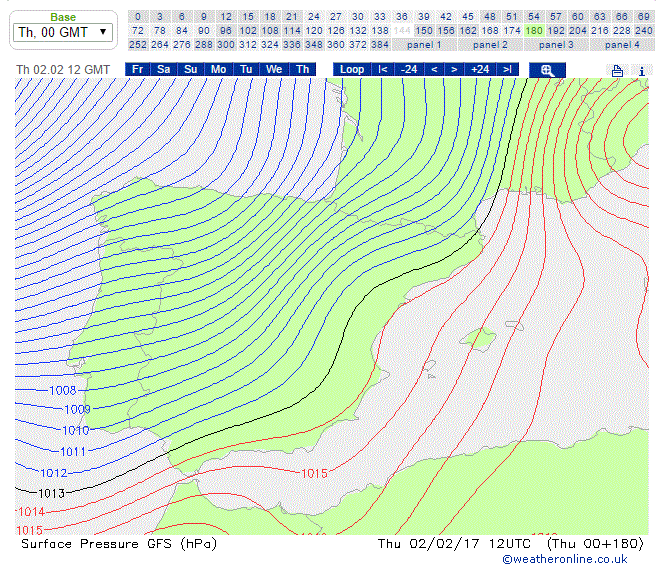Go to next forecast step
Screen dimensions: 667x577
click(x=454, y=69)
